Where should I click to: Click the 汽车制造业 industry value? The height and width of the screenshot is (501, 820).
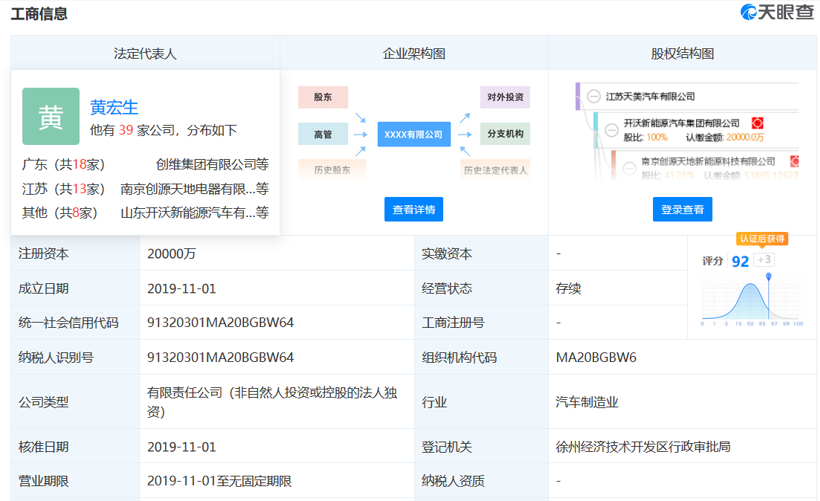(x=587, y=402)
